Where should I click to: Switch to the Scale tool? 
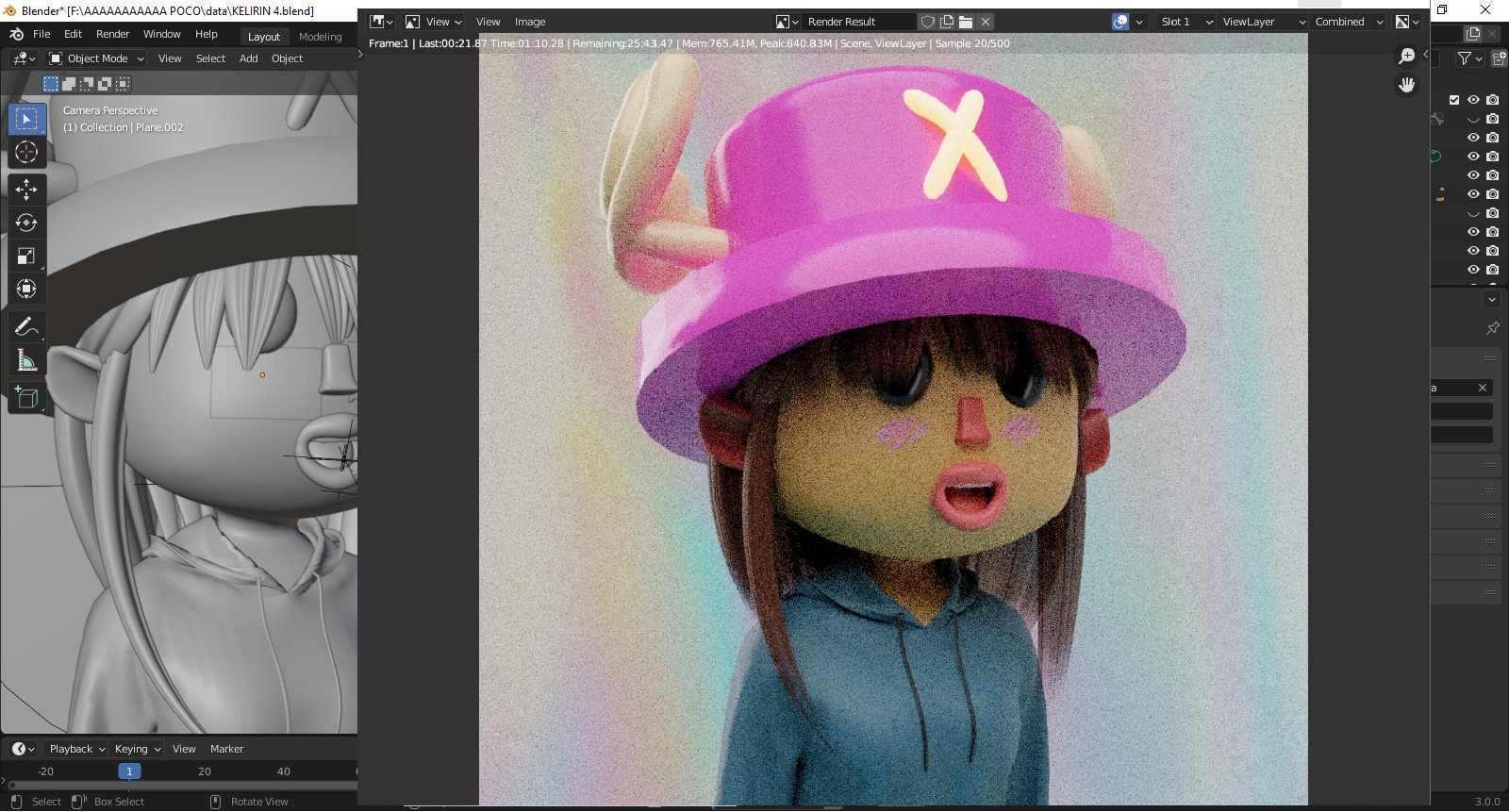26,256
